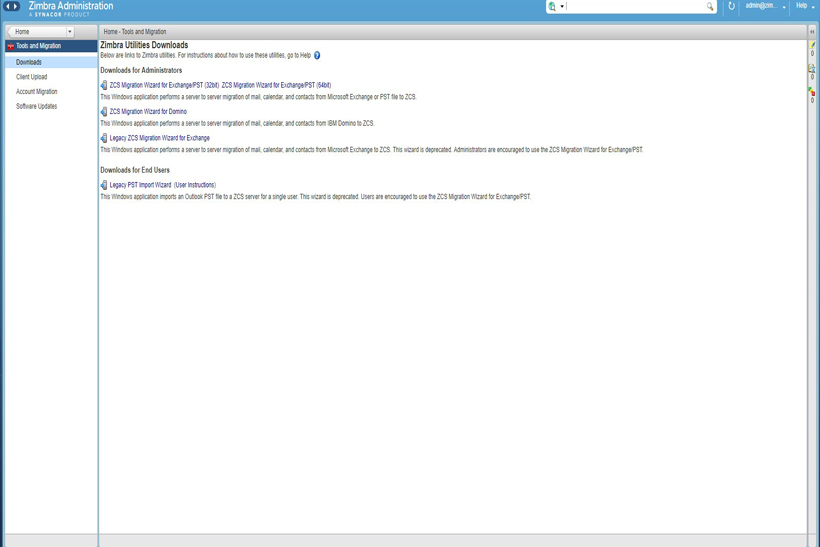Viewport: 820px width, 547px height.
Task: Open Legacy PST Import Wizard link
Action: click(x=140, y=185)
